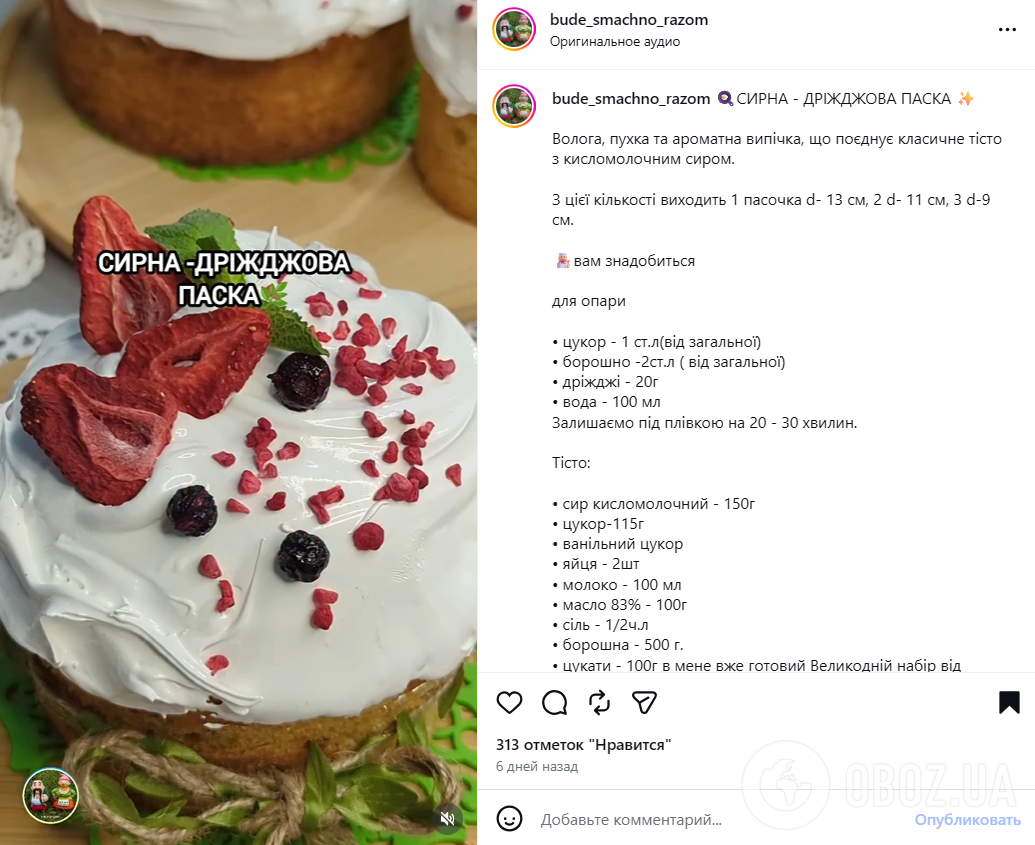Open the three-dot more options menu

click(x=1007, y=30)
